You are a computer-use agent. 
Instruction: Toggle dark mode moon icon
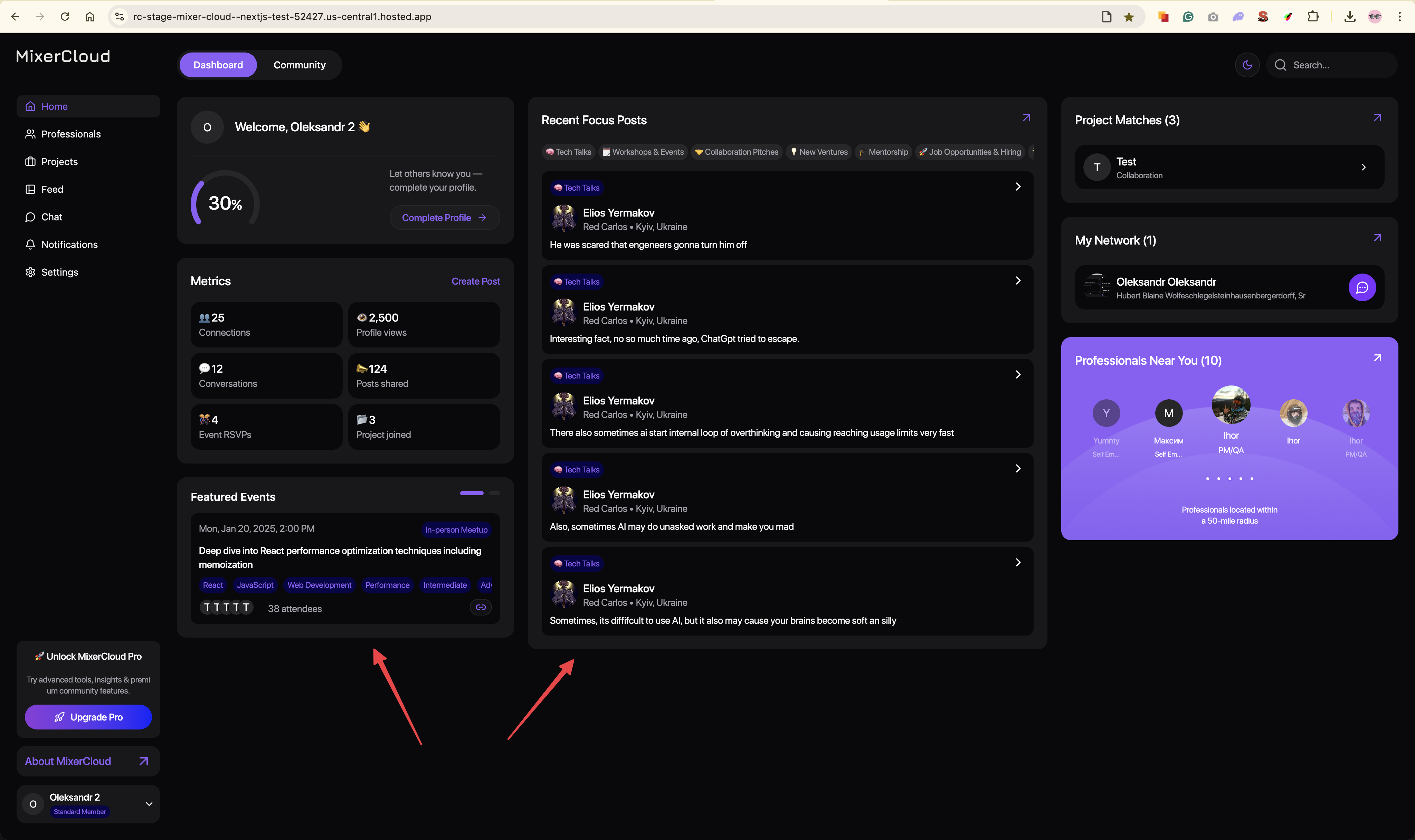1247,65
